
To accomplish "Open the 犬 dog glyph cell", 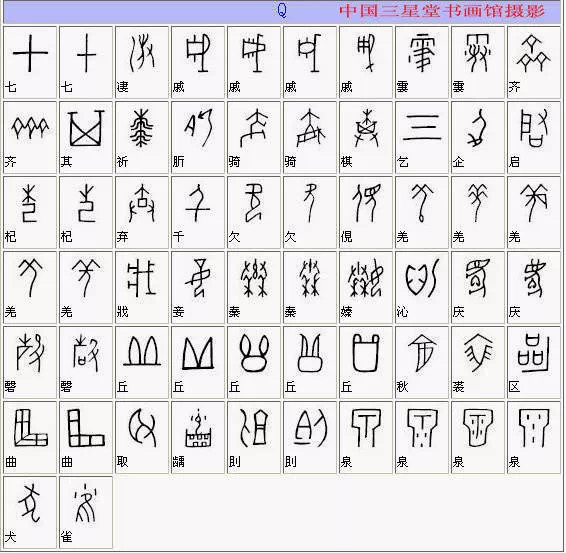I will click(30, 513).
